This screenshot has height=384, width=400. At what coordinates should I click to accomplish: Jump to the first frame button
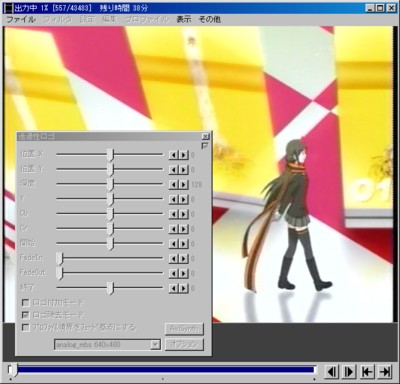point(367,371)
